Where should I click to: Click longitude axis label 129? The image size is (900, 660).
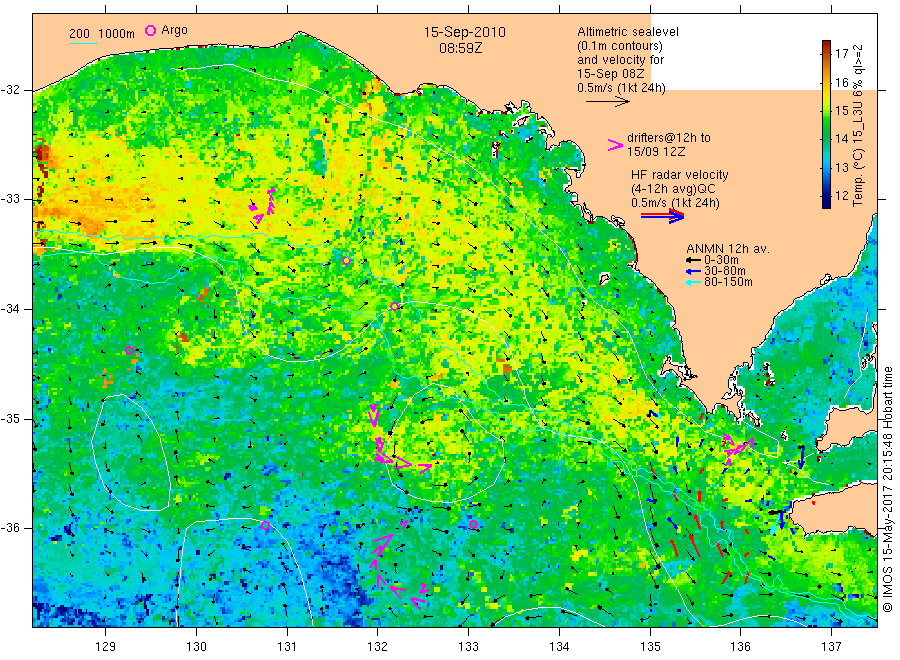106,647
